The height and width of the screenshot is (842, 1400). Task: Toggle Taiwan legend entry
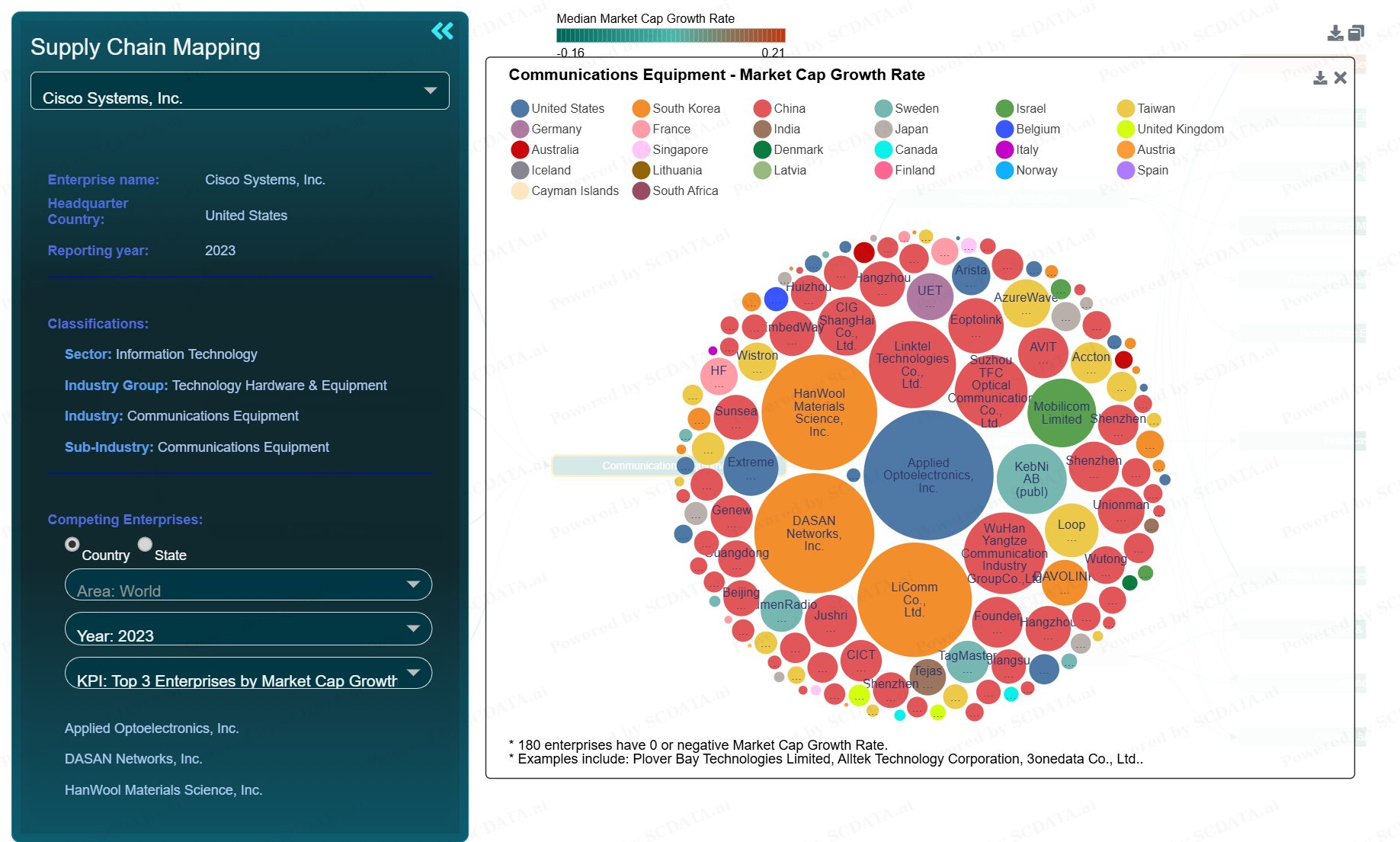[x=1146, y=109]
